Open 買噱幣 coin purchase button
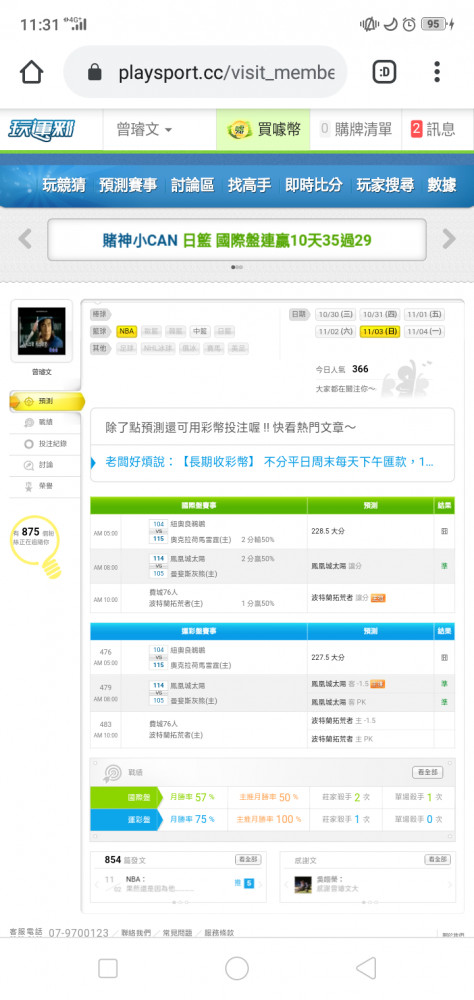This screenshot has width=474, height=1000. click(263, 130)
